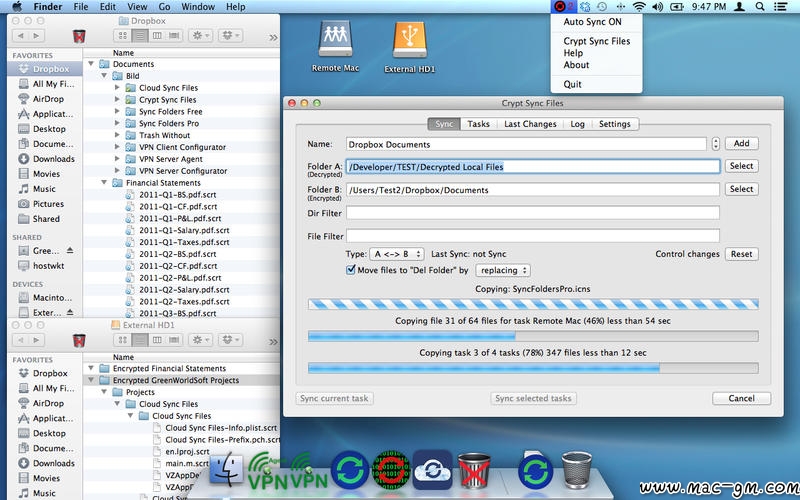Click the Sync current task button

334,398
